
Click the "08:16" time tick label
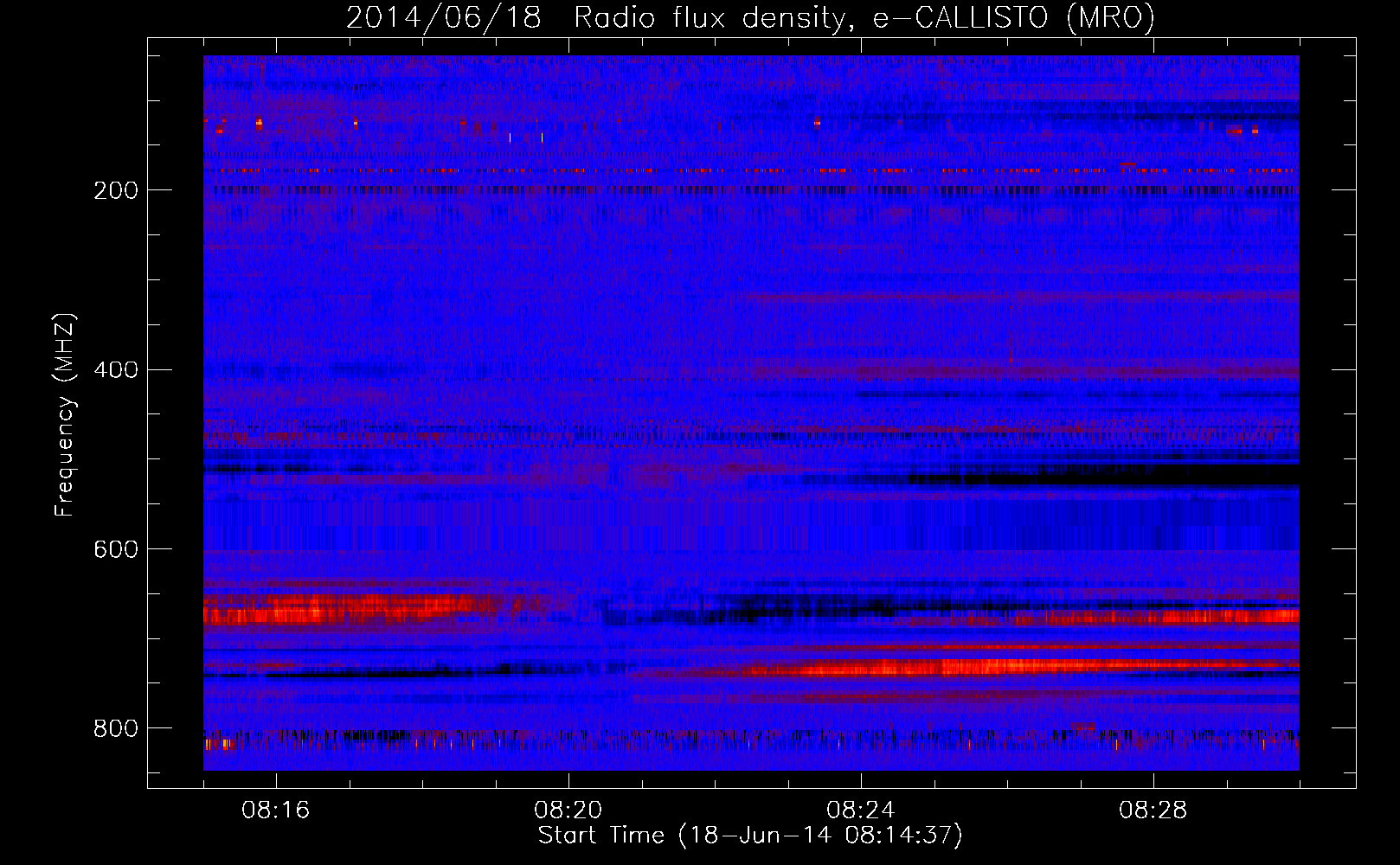tap(276, 811)
